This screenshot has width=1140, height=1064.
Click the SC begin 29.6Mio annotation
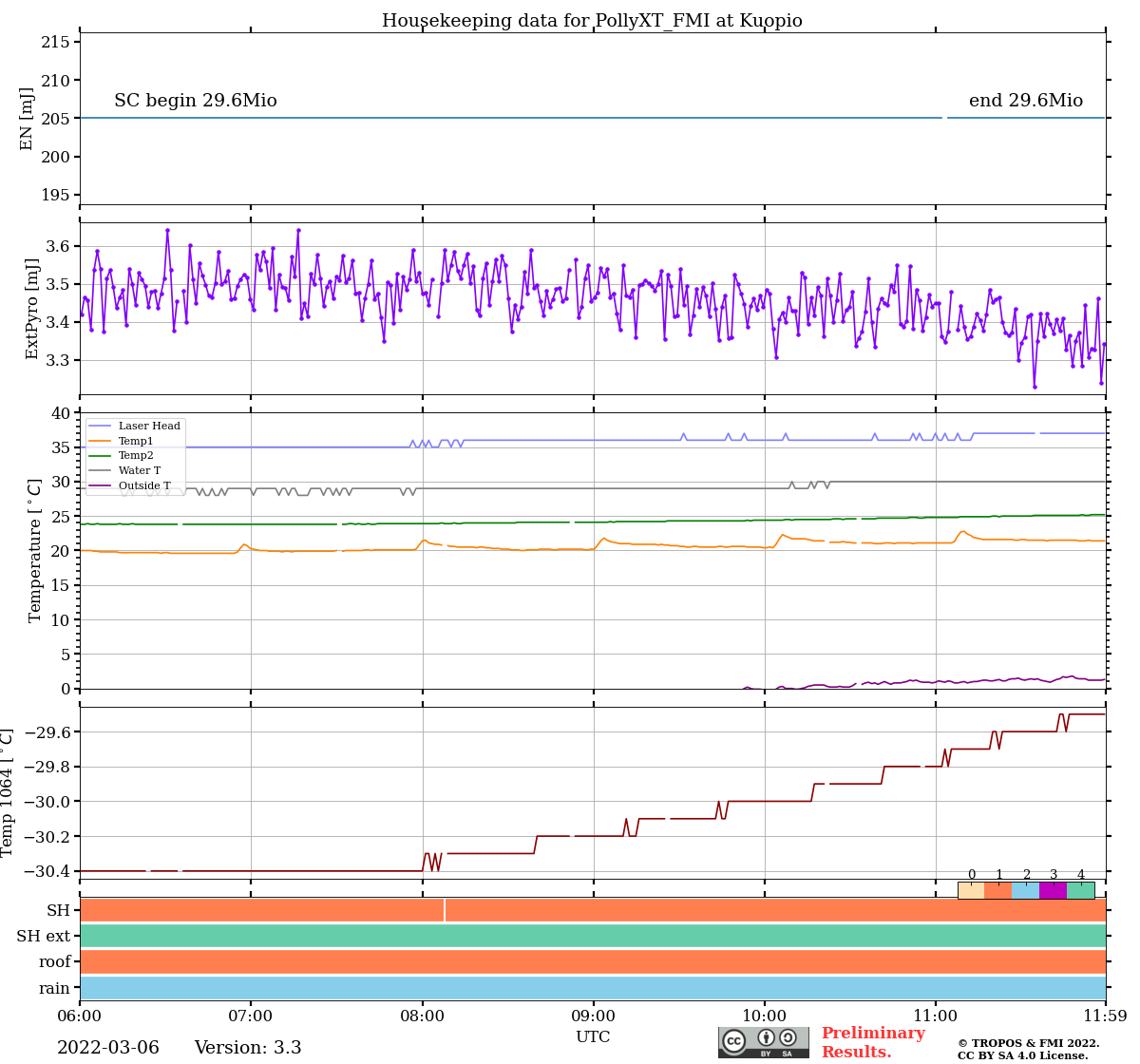[x=196, y=101]
